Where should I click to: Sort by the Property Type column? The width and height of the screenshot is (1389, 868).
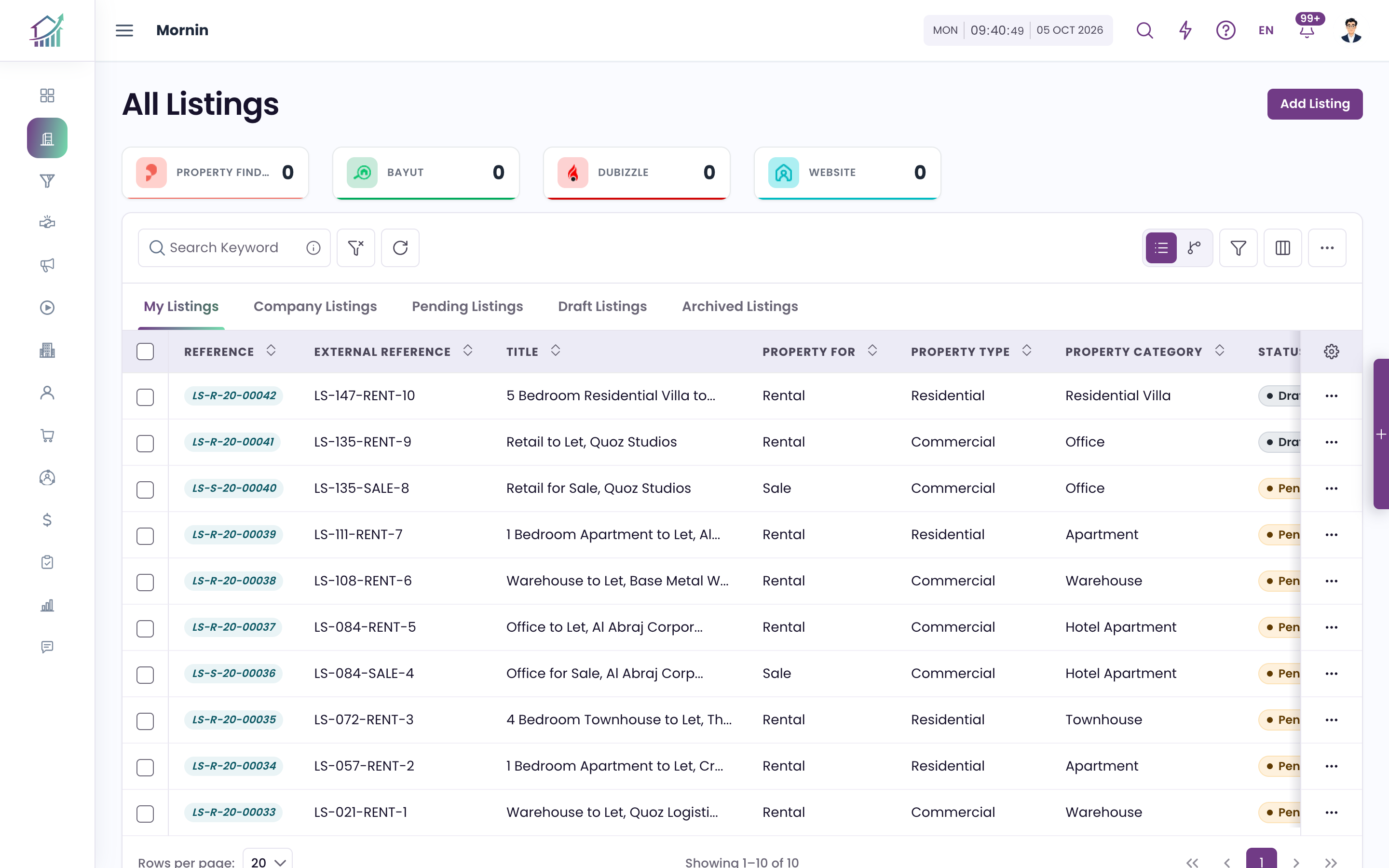1026,351
